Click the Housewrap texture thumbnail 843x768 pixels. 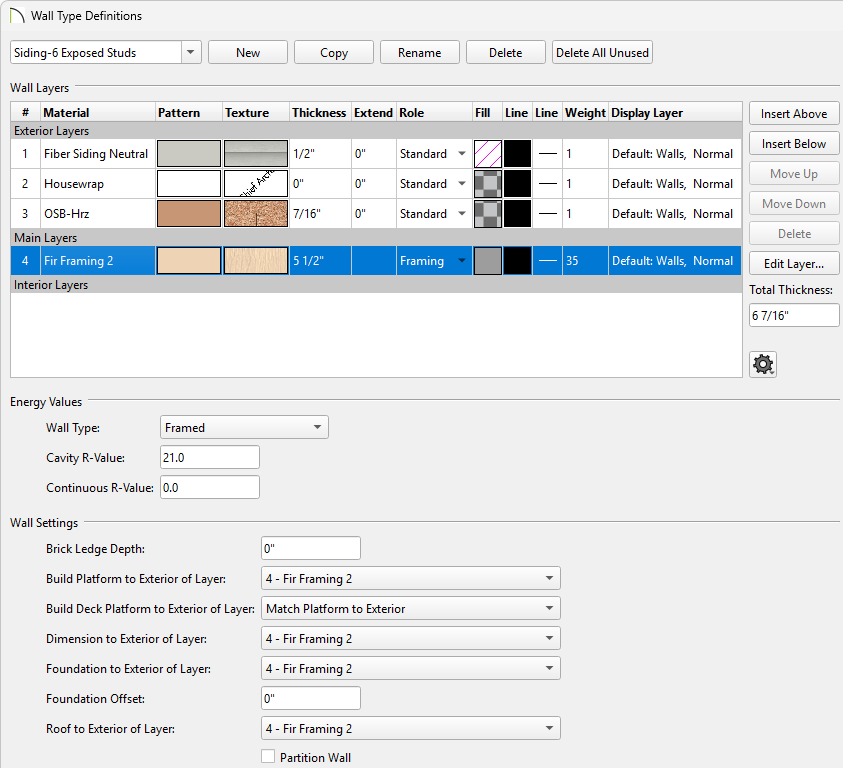(x=255, y=184)
